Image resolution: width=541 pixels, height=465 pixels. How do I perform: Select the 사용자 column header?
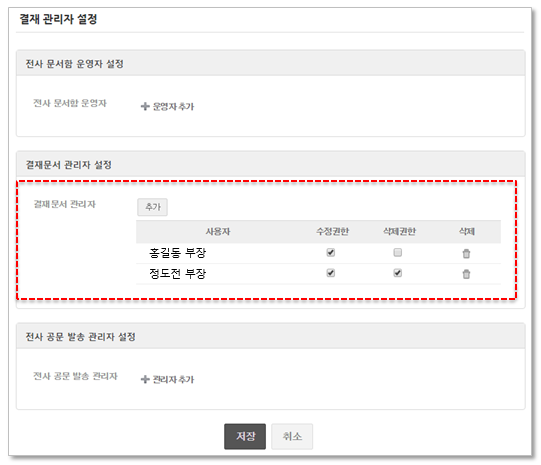tap(218, 231)
